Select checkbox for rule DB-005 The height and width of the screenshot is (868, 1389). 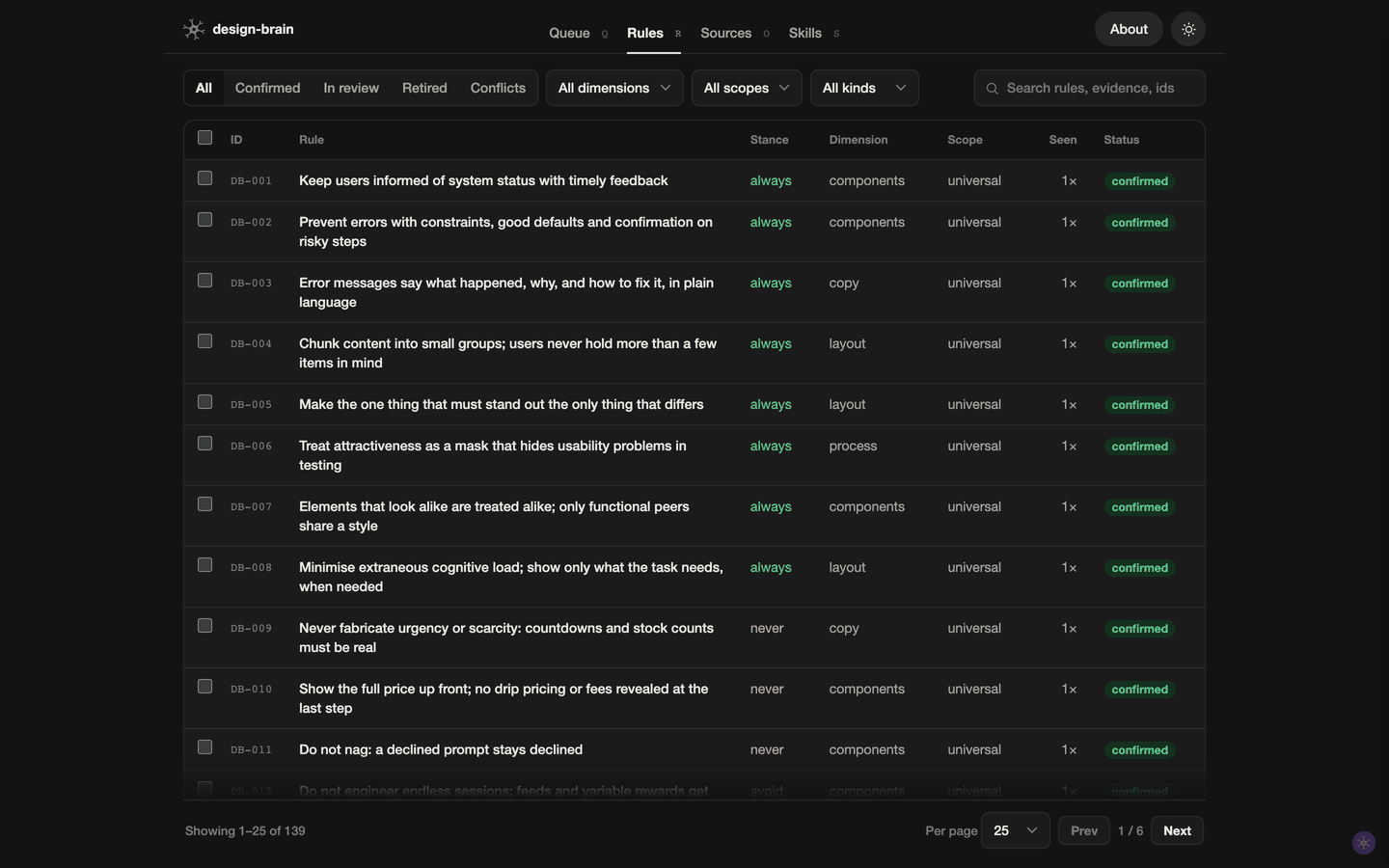204,402
